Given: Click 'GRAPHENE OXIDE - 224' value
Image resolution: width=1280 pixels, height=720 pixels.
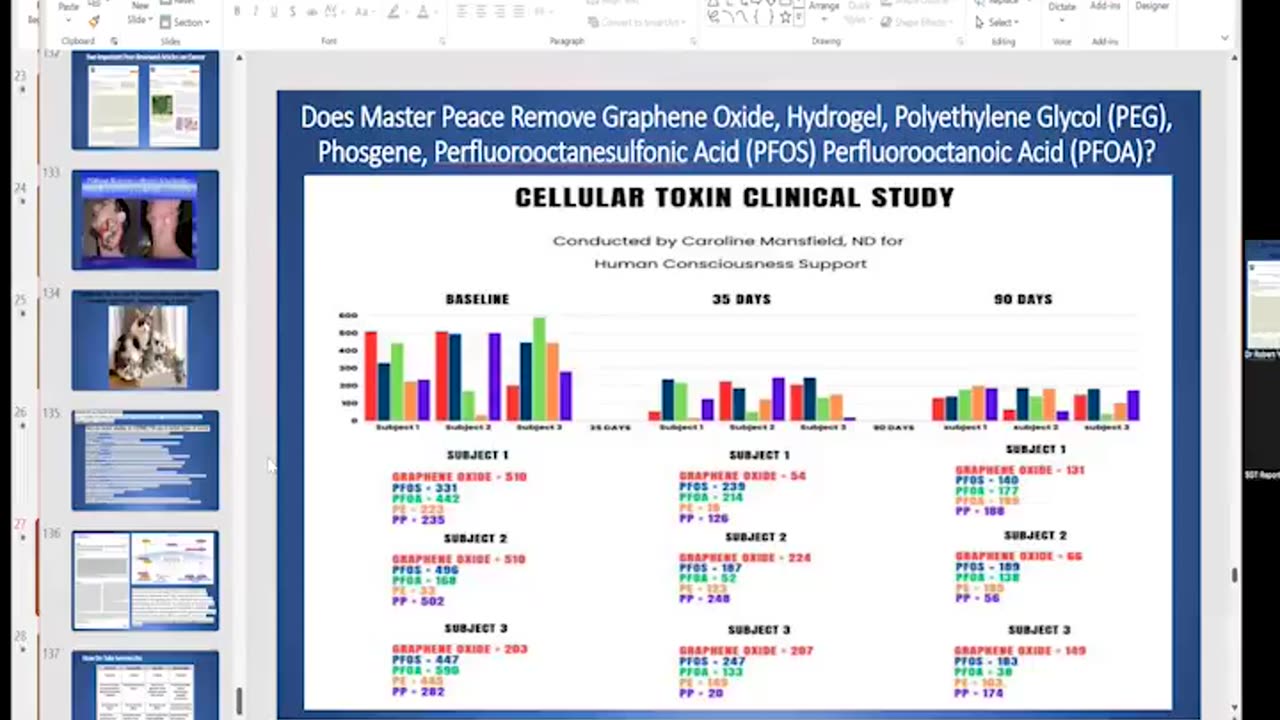Looking at the screenshot, I should [745, 558].
